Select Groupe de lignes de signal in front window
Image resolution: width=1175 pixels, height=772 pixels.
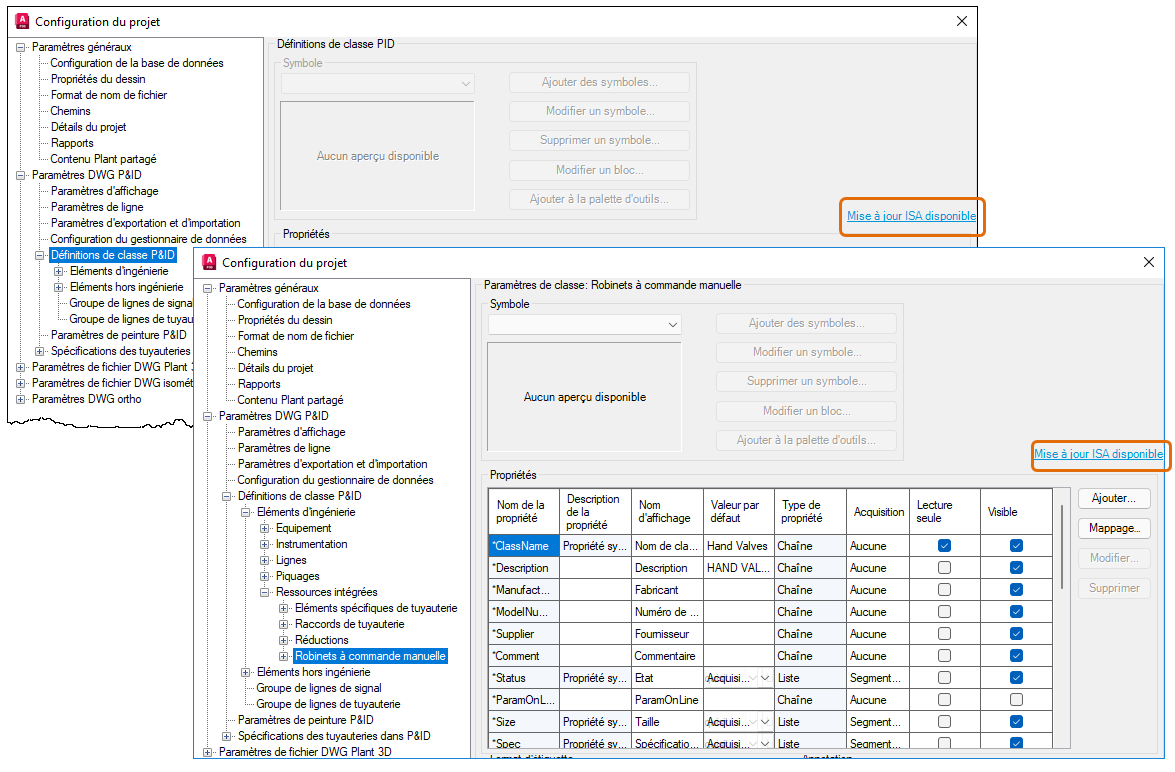pyautogui.click(x=318, y=688)
